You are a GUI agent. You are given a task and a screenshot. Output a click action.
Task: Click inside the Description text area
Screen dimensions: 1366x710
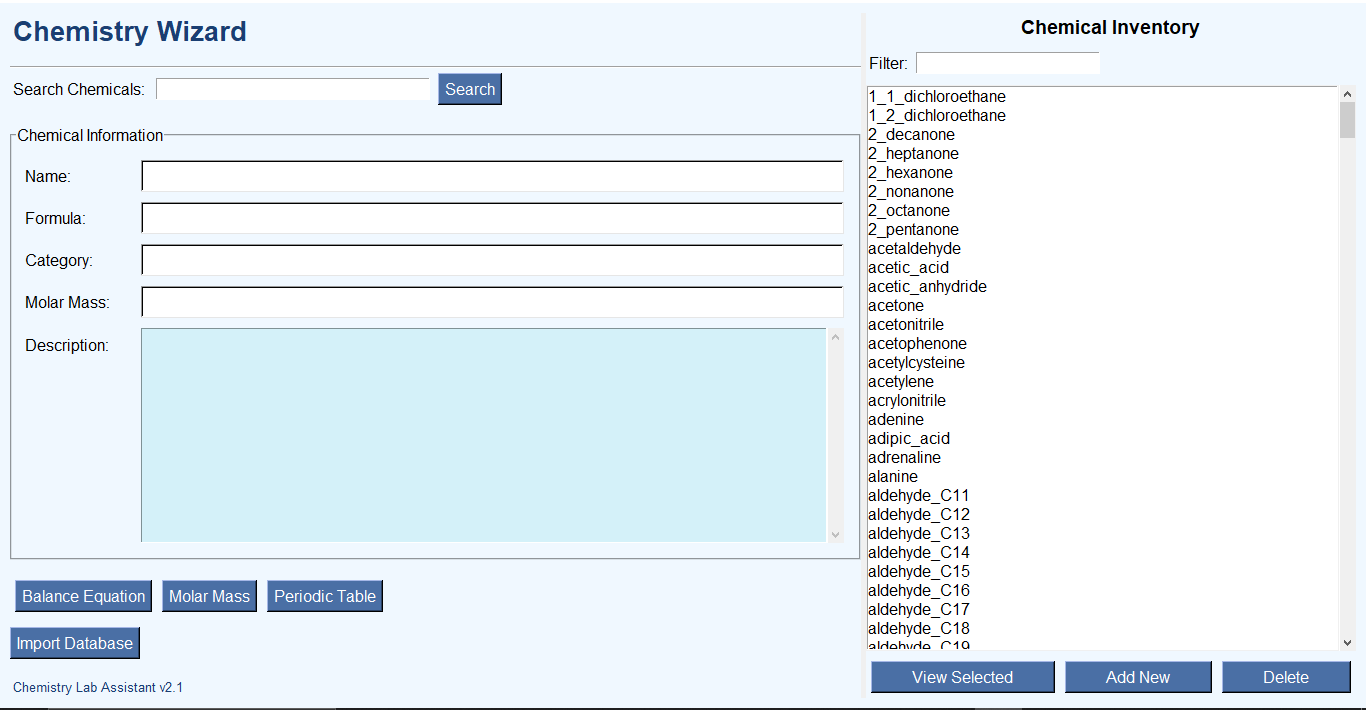click(x=484, y=435)
